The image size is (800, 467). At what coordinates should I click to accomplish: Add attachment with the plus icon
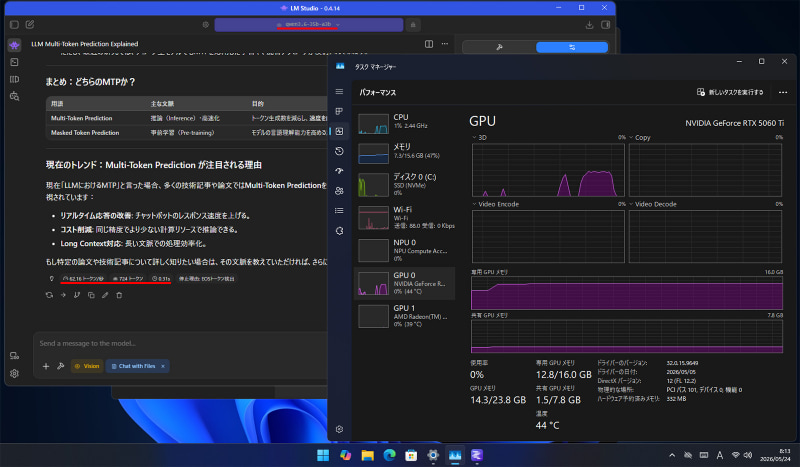pos(46,366)
